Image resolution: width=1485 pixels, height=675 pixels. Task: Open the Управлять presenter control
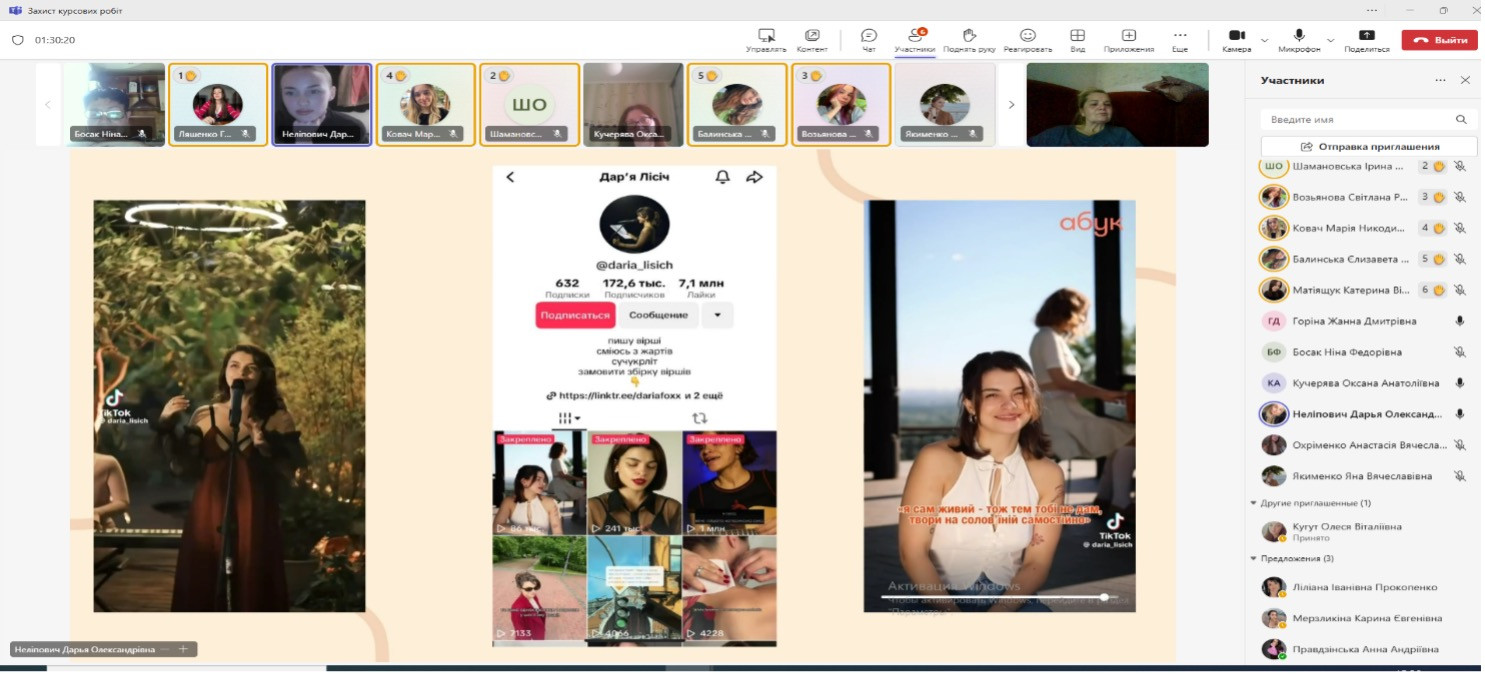coord(766,40)
